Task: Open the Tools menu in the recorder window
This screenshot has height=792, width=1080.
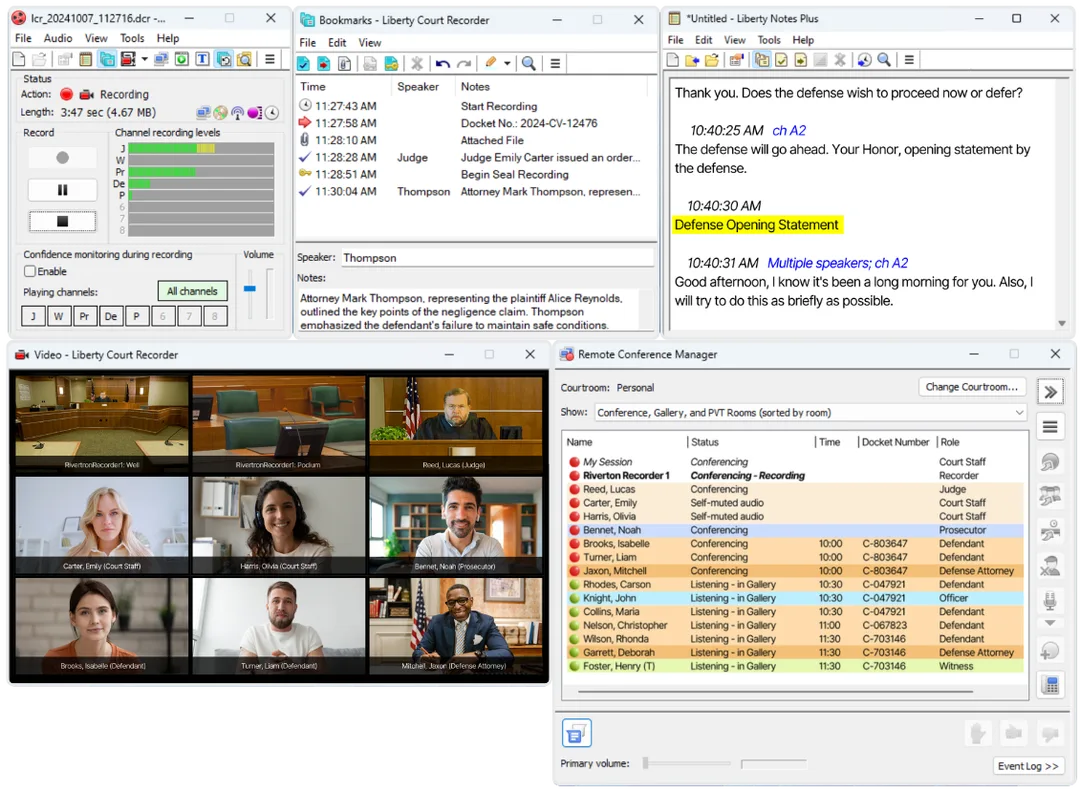Action: [x=132, y=39]
